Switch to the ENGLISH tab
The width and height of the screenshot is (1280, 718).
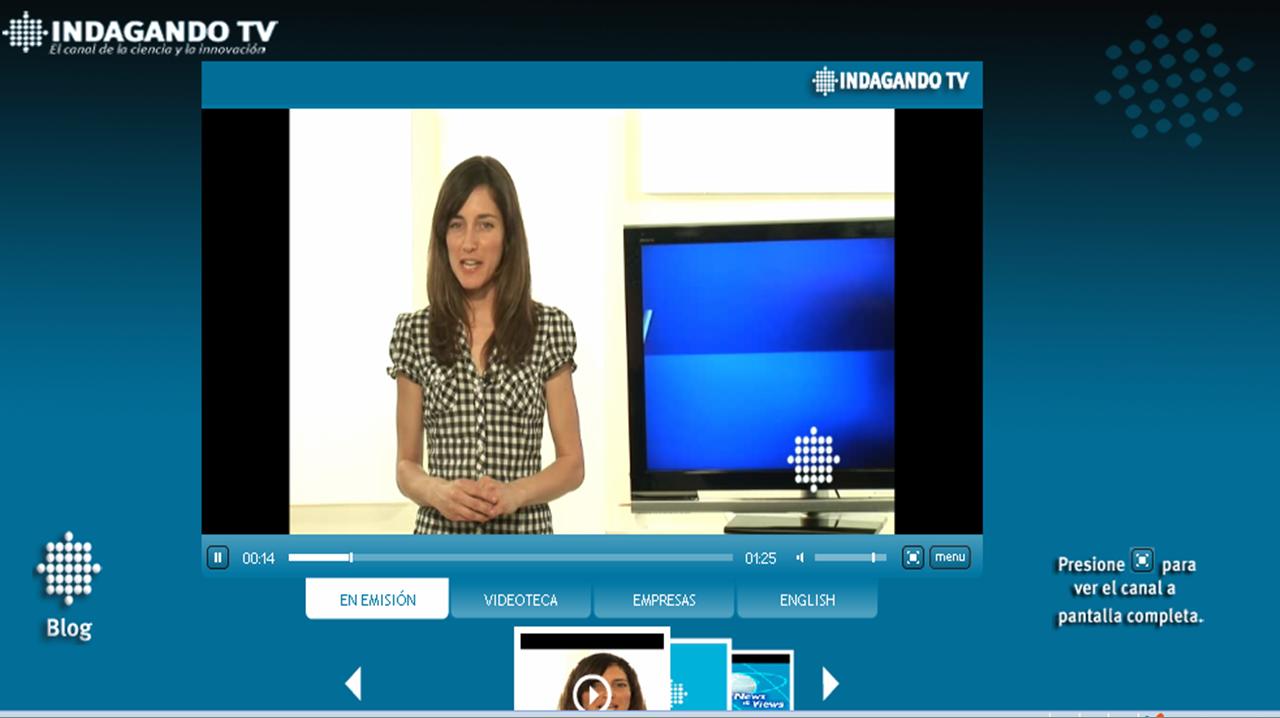pos(807,600)
